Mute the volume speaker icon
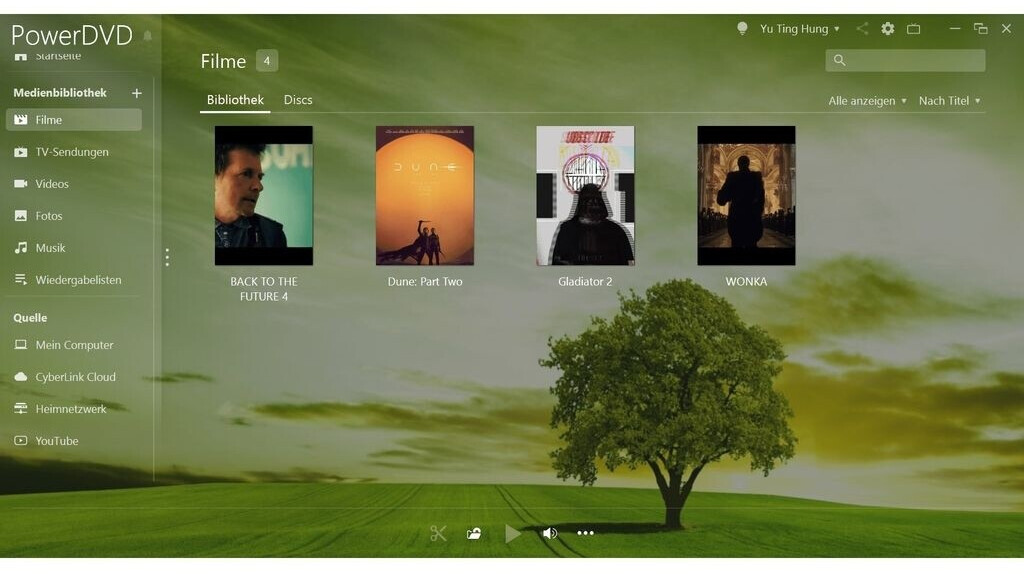This screenshot has height=574, width=1024. click(x=549, y=533)
